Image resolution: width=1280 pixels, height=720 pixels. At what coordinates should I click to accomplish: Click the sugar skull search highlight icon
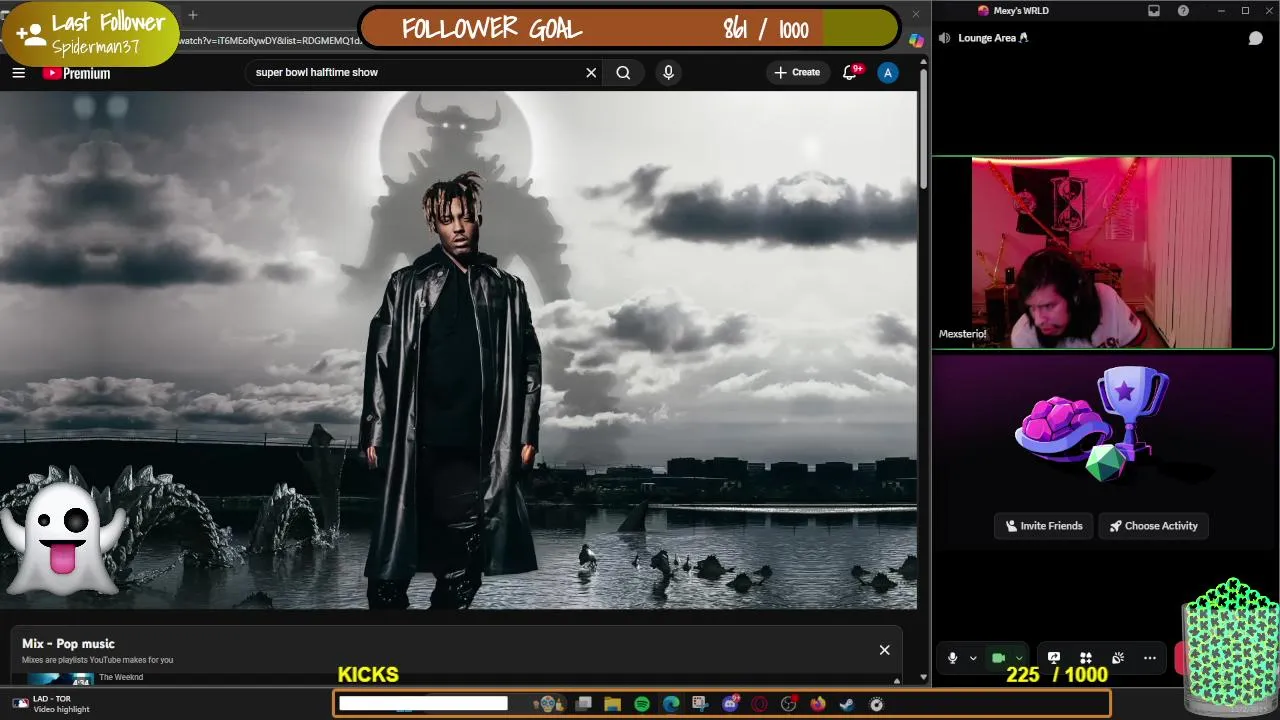pyautogui.click(x=549, y=704)
